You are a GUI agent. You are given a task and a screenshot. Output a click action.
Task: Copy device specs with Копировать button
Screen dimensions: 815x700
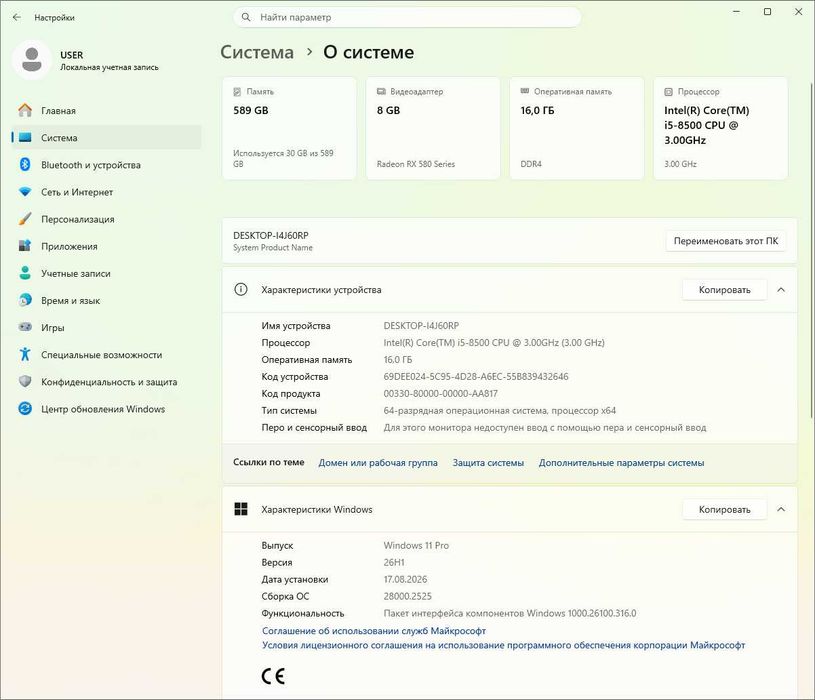point(725,289)
